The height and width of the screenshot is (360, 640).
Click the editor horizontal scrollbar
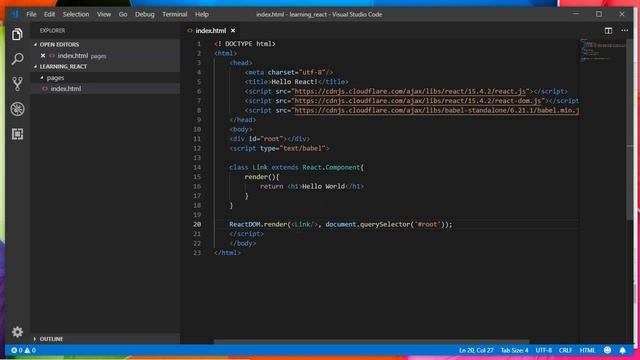click(371, 342)
